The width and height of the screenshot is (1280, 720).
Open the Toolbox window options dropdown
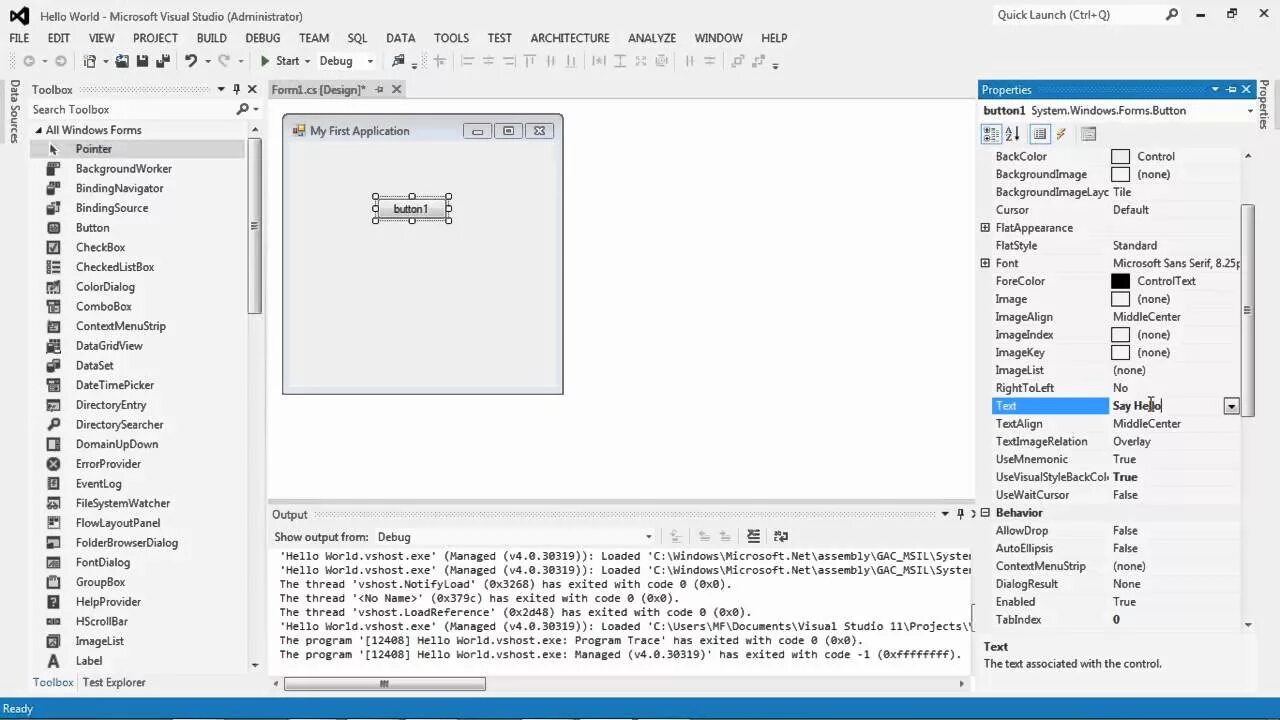[221, 89]
